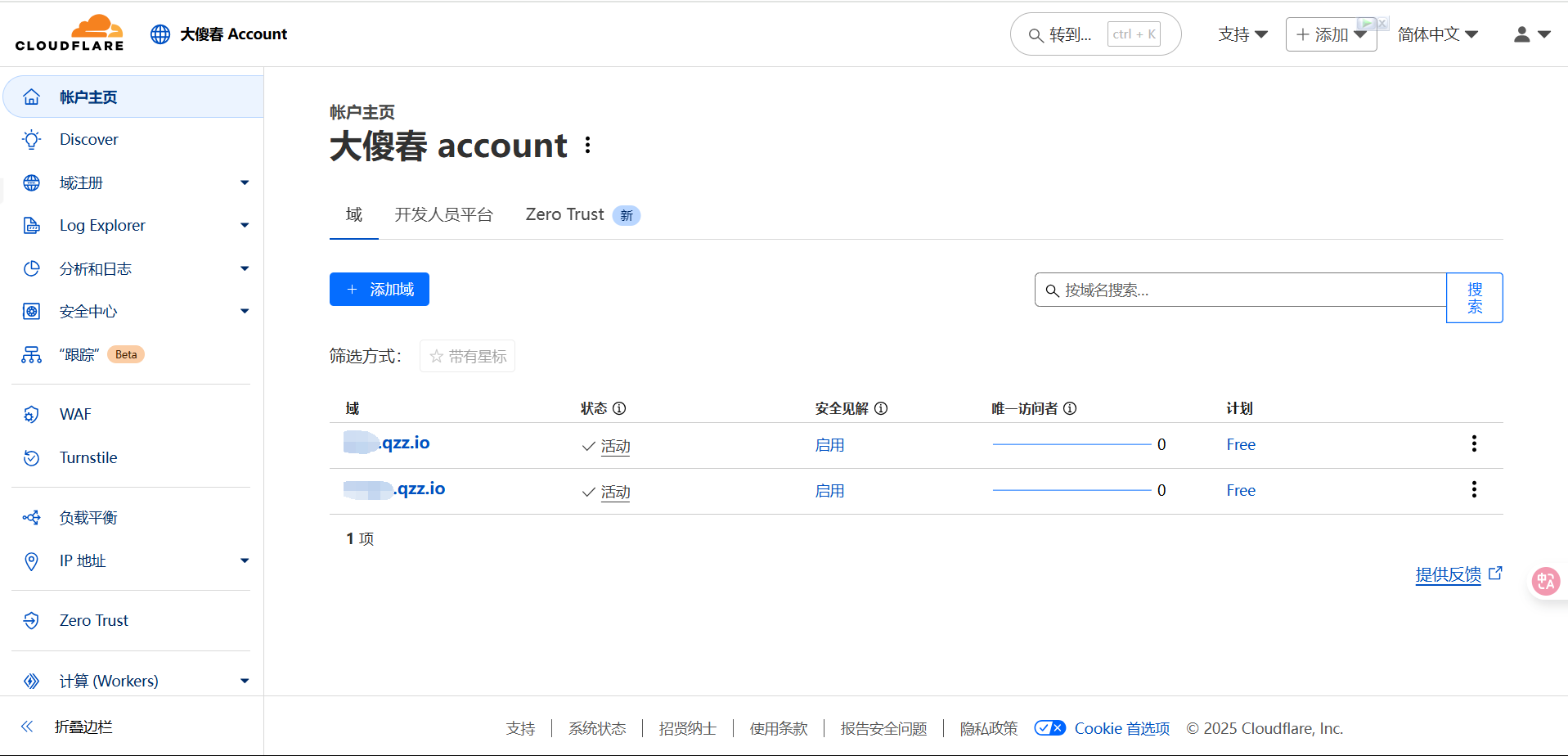Open the 提供反馈 link
This screenshot has width=1568, height=756.
point(1447,574)
